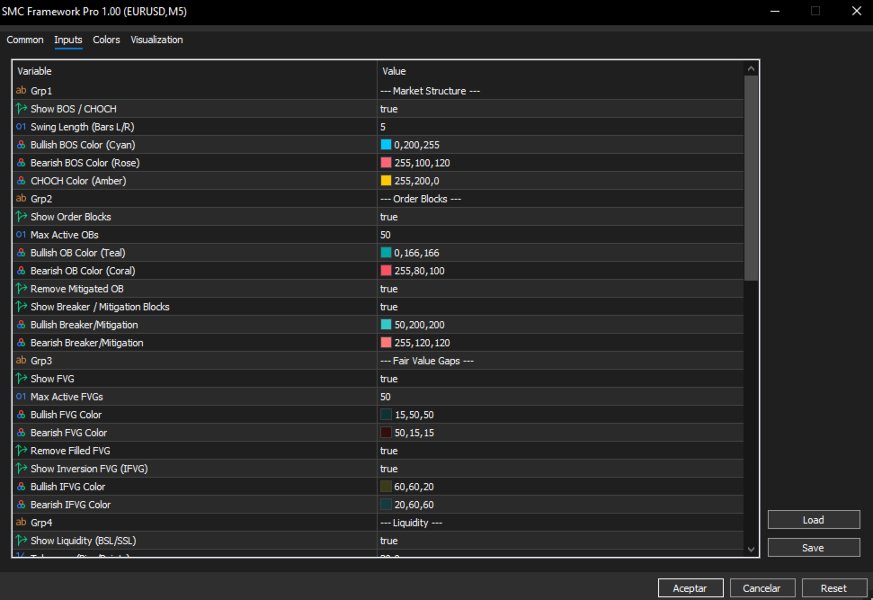
Task: Click the '--- Fair Value Gaps ---' value
Action: [427, 361]
